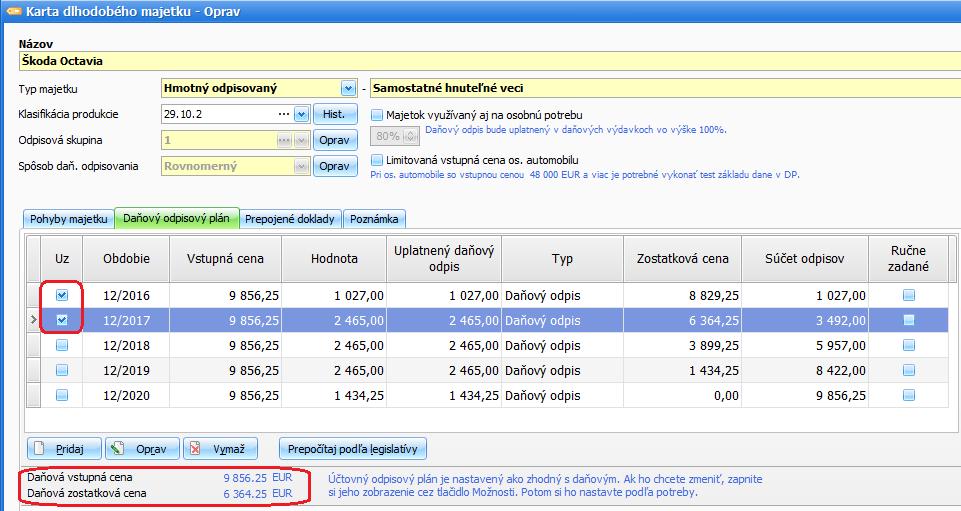
Task: Toggle Ručne zadané for 12/2020 row
Action: (909, 395)
